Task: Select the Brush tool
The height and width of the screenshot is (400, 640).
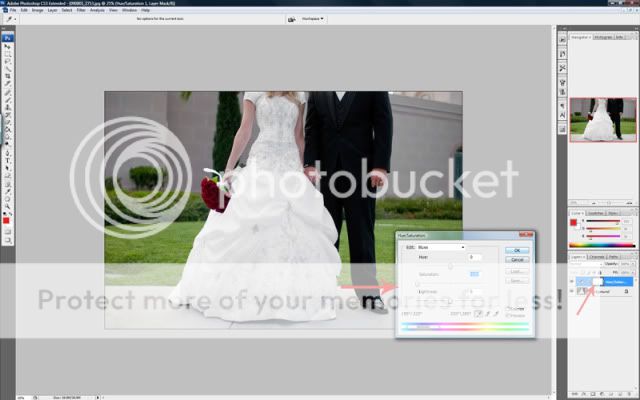Action: click(x=8, y=99)
